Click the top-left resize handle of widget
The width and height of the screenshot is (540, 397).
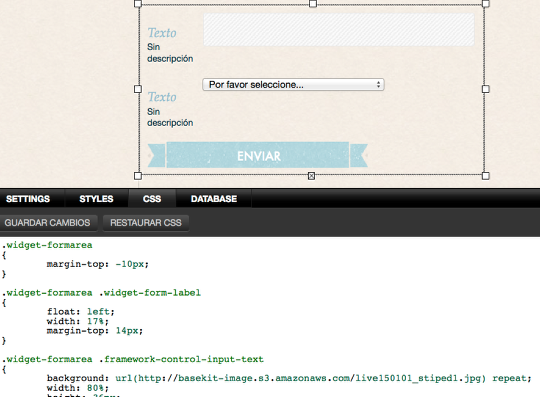tap(138, 4)
